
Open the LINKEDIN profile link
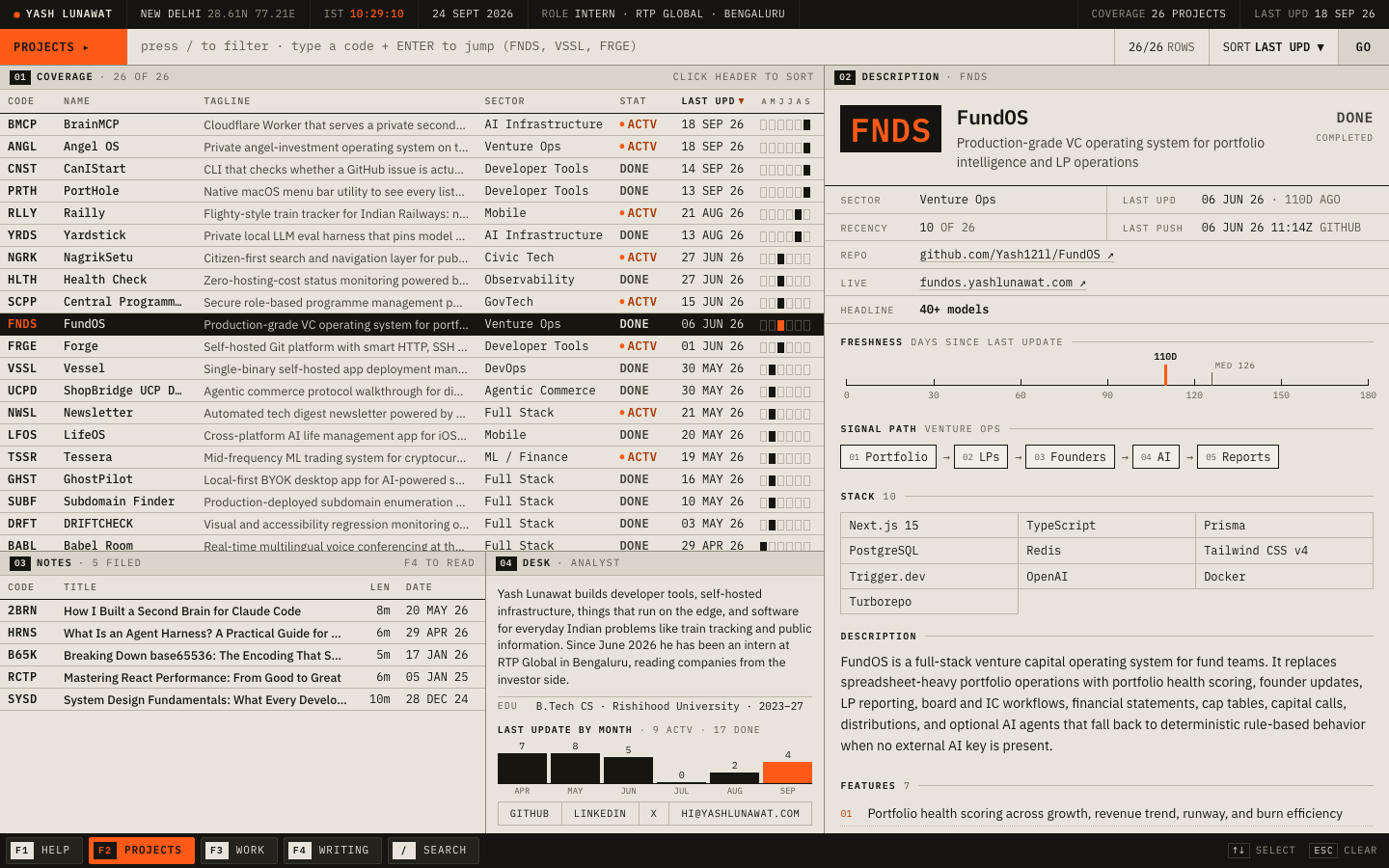point(600,814)
